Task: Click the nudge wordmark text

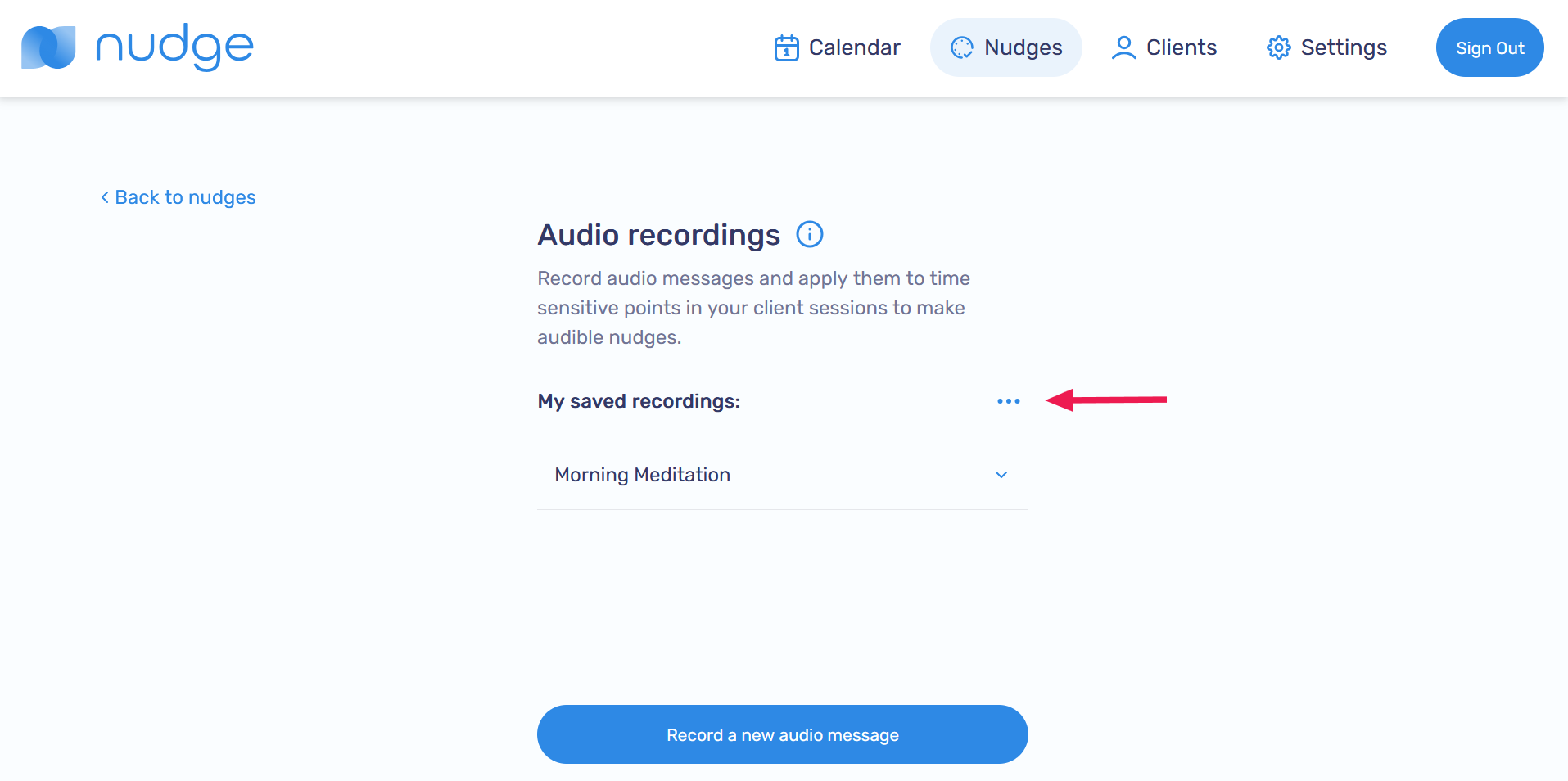Action: (x=174, y=47)
